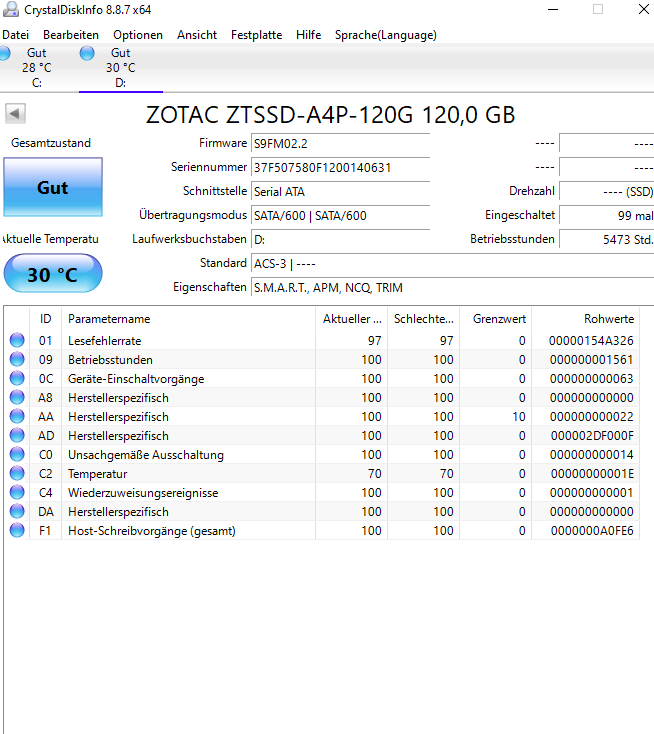Select raw value 000002DF000F

pos(592,436)
